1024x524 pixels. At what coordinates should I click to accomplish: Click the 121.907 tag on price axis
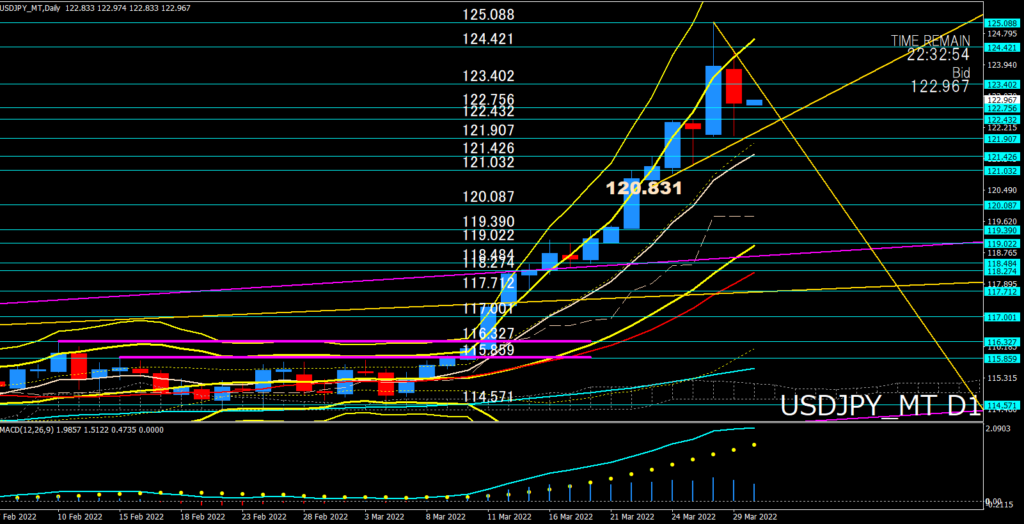[x=1002, y=139]
